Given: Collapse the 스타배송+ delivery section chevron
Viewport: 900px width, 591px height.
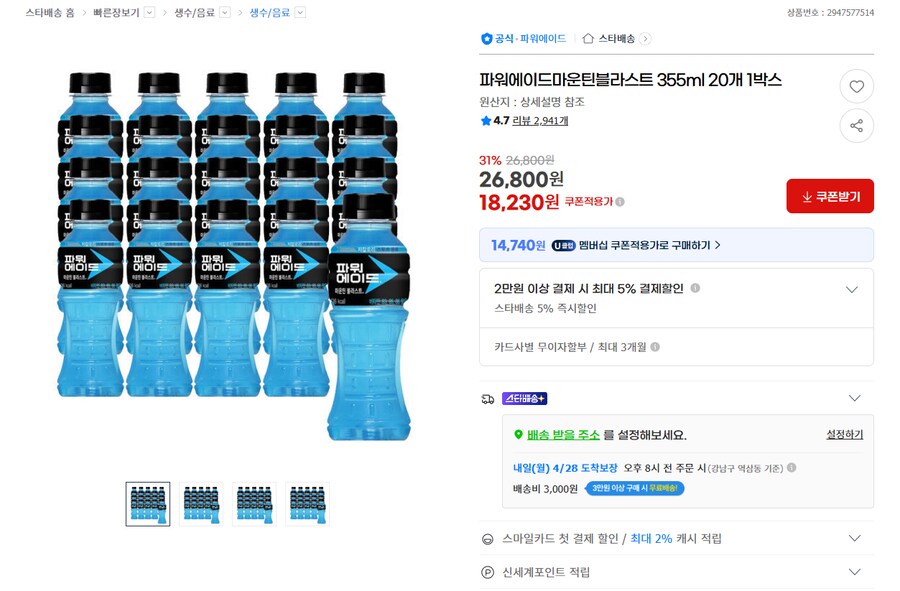Looking at the screenshot, I should coord(855,397).
